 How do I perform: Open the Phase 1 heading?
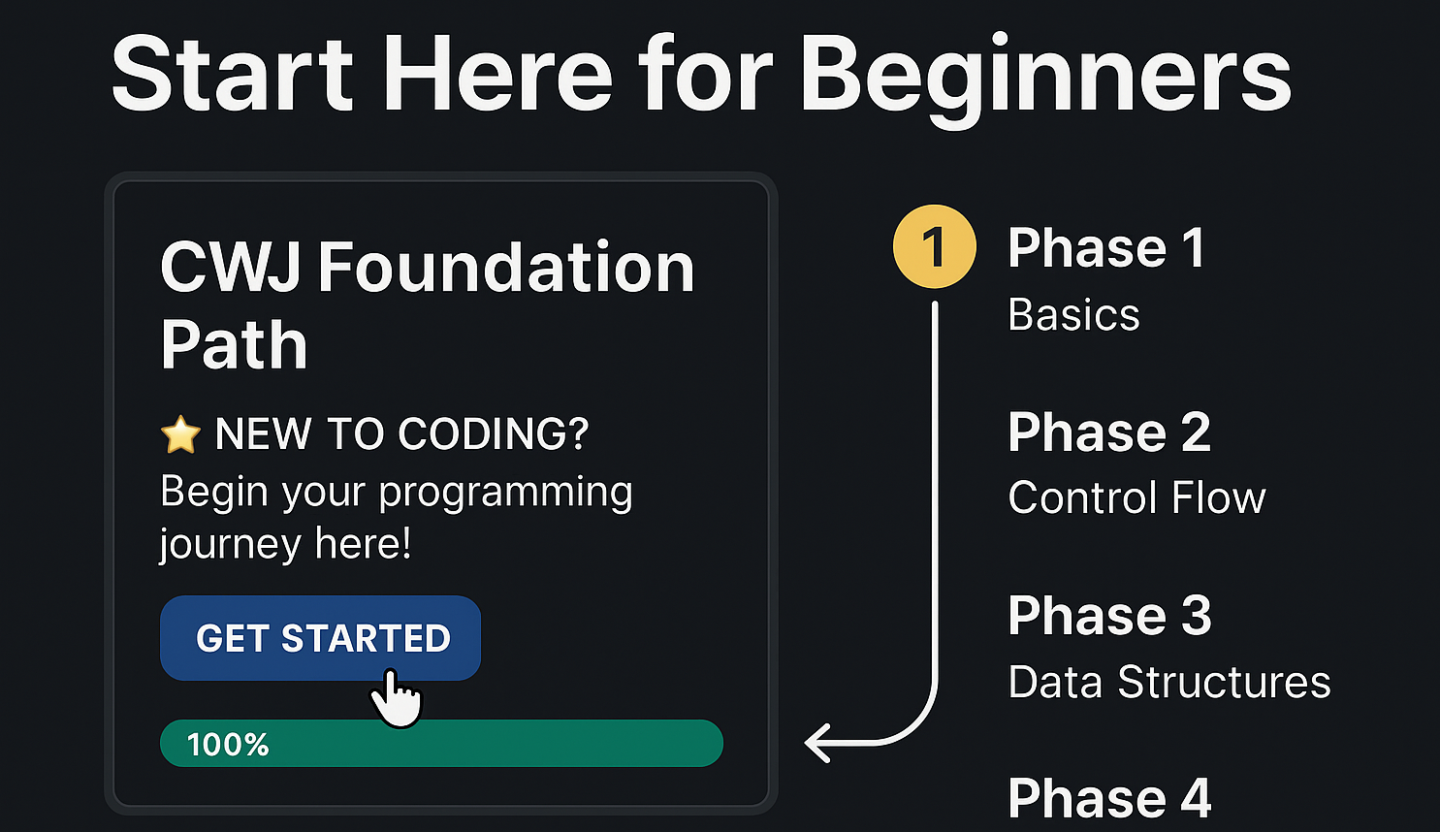click(1106, 248)
